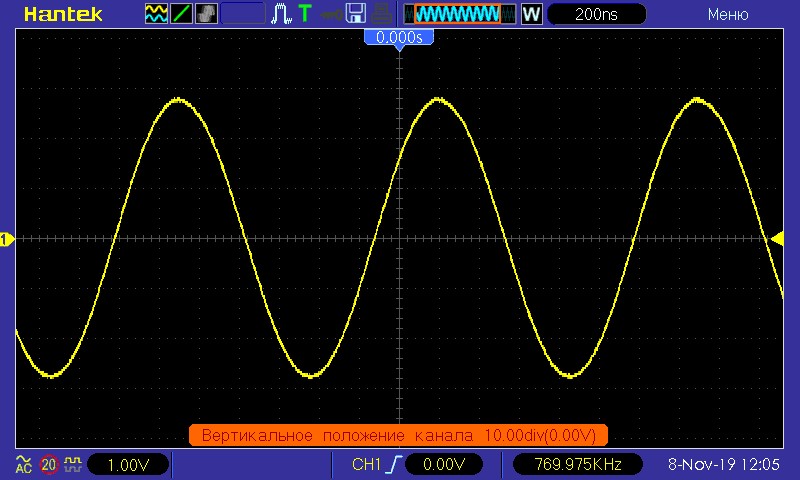Click the AC coupling icon
Screen dimensions: 800x480
point(23,464)
